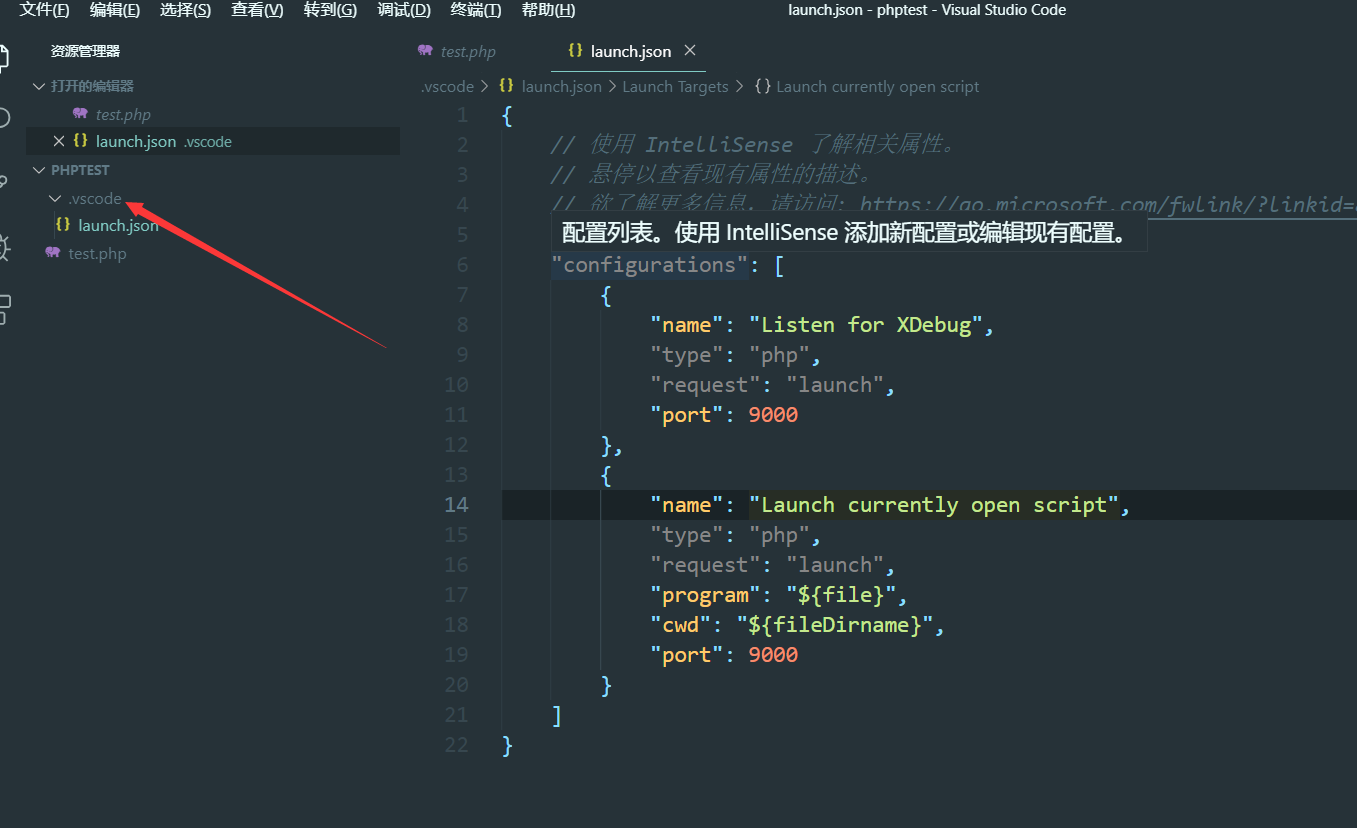Click the braces icon of launch.json in the PHPTEST tree

click(63, 225)
